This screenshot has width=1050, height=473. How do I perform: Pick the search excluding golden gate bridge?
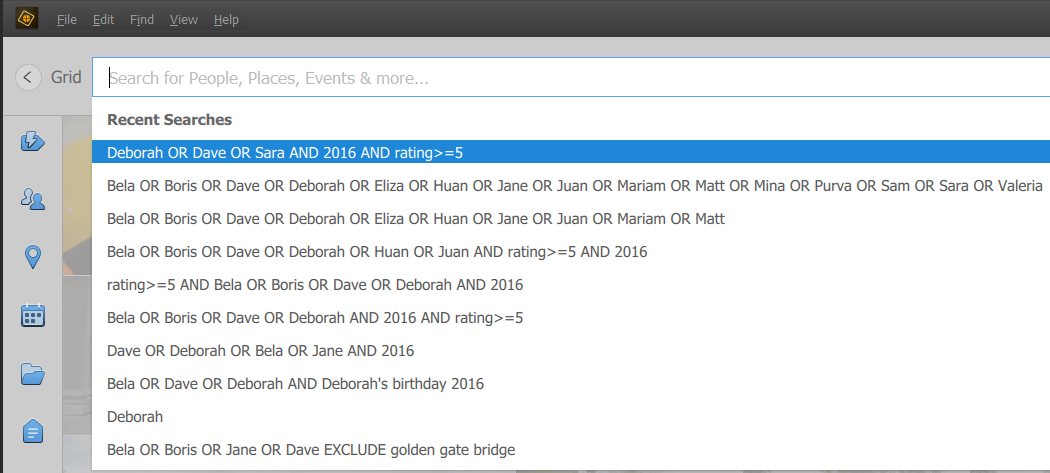311,449
